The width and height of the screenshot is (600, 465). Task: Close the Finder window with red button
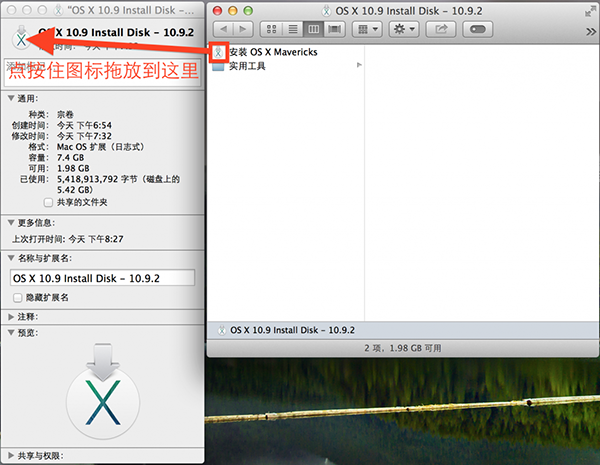(217, 11)
